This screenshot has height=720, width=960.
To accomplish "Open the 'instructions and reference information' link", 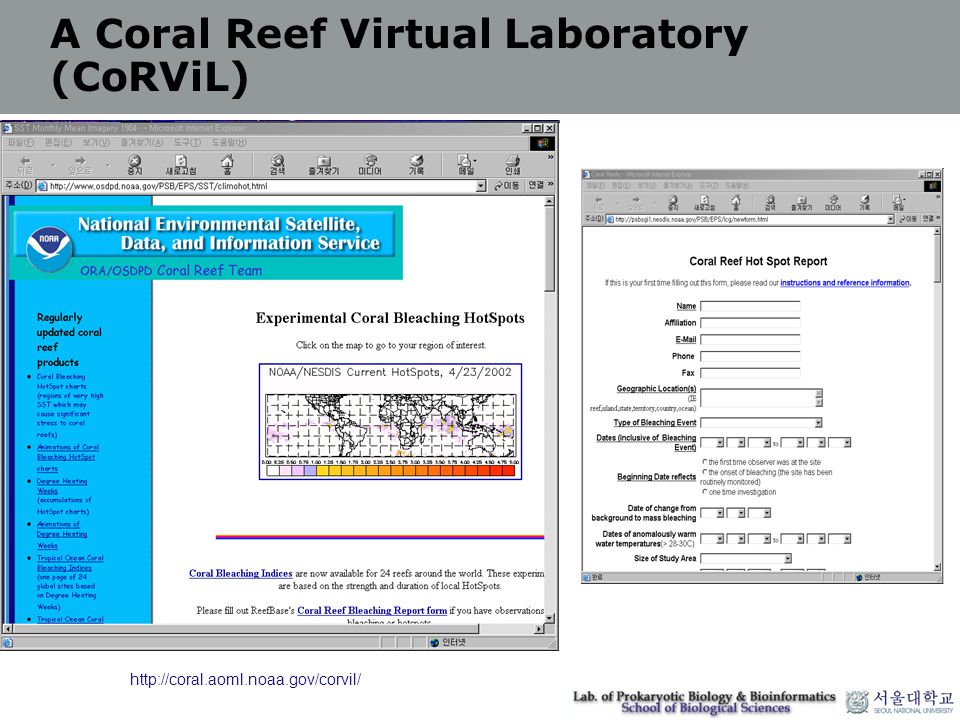I will tap(845, 283).
